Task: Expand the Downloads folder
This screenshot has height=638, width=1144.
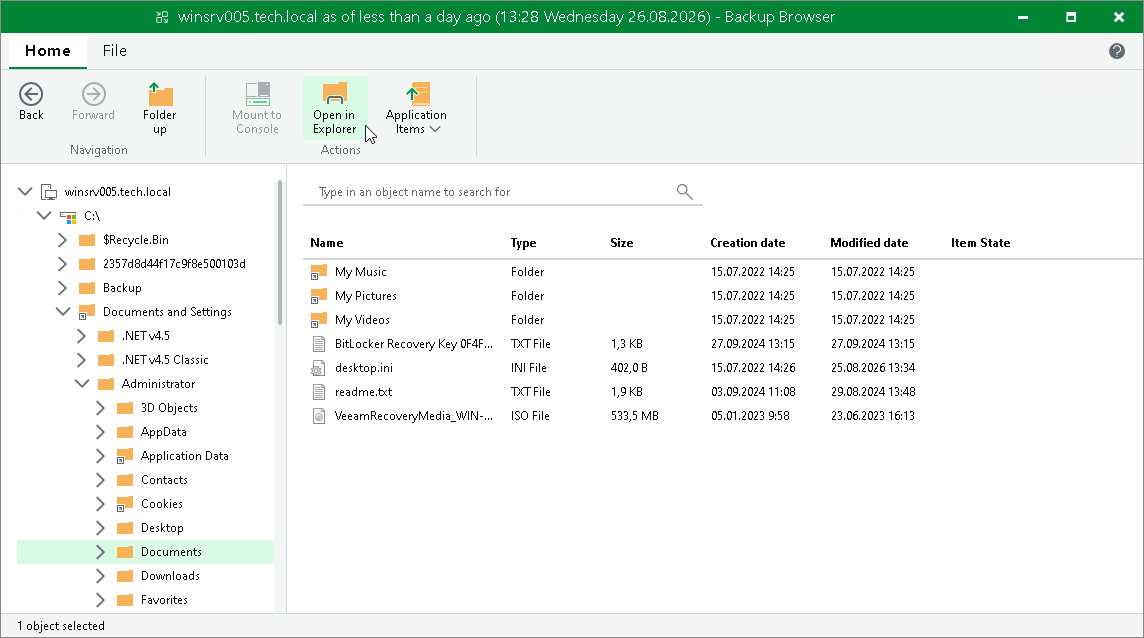Action: (x=100, y=576)
